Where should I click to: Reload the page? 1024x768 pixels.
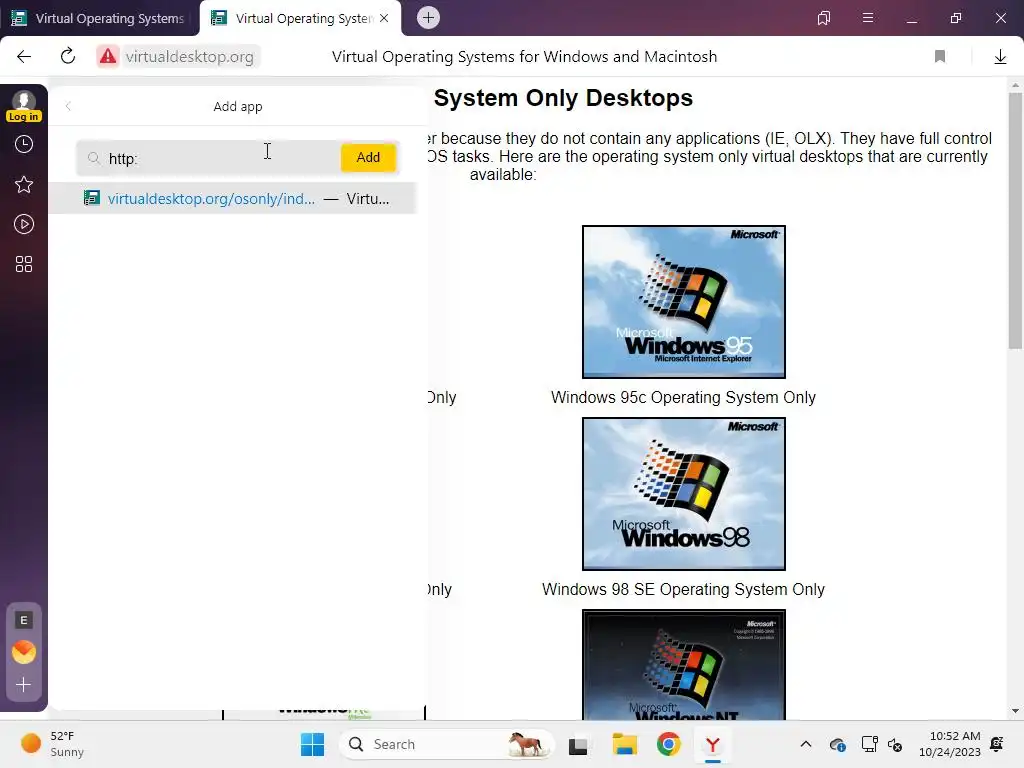68,56
